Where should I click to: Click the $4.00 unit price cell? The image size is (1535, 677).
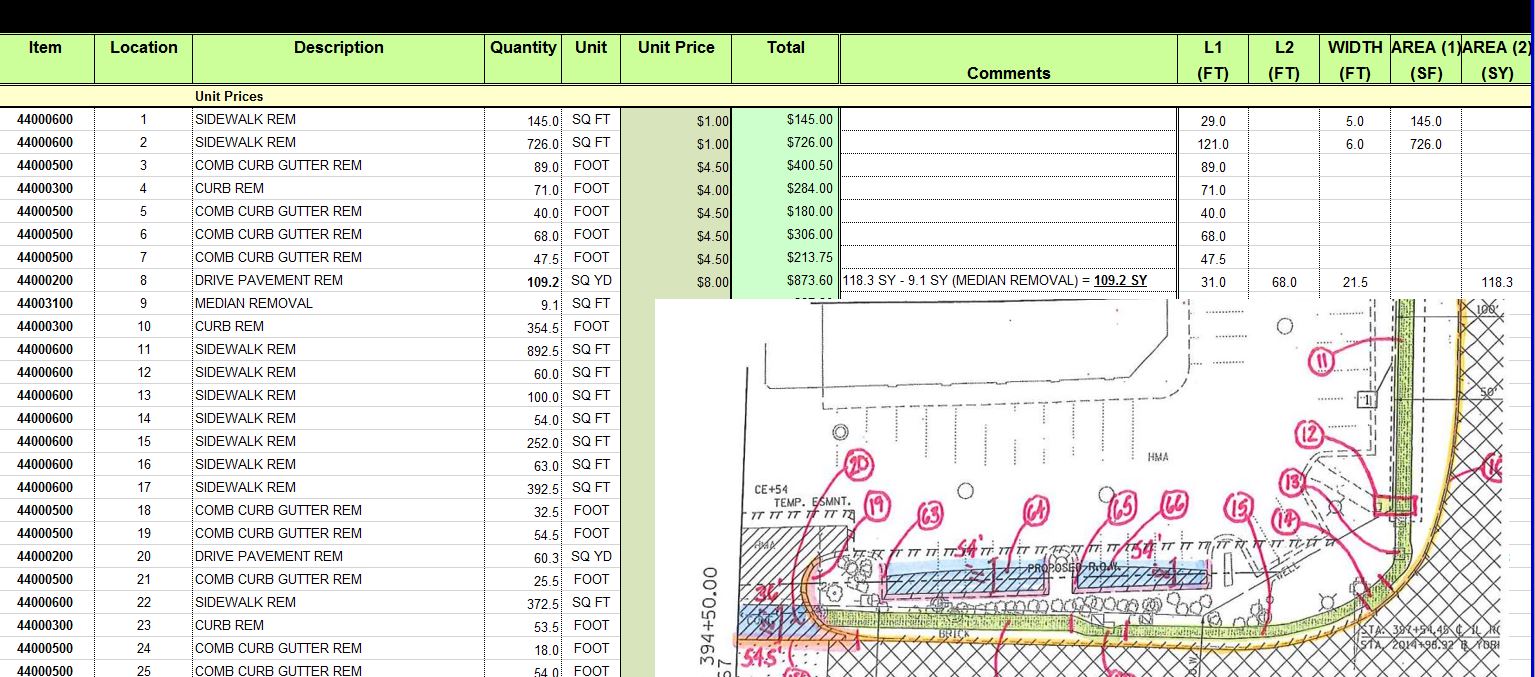click(676, 190)
